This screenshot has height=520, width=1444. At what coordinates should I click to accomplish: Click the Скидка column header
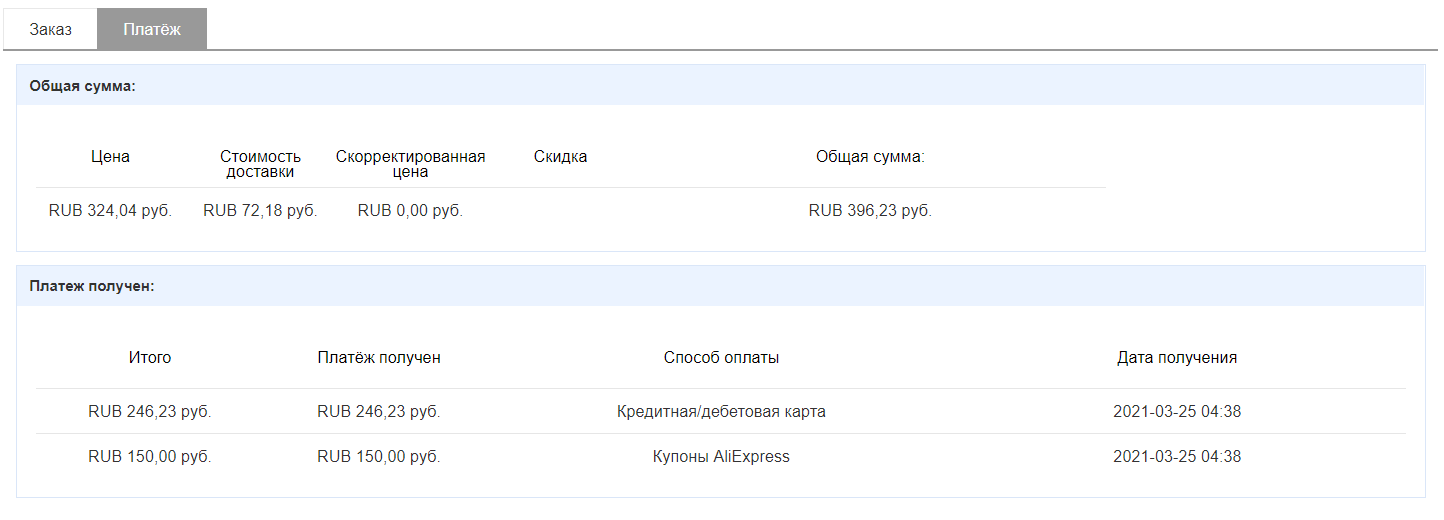[x=560, y=157]
